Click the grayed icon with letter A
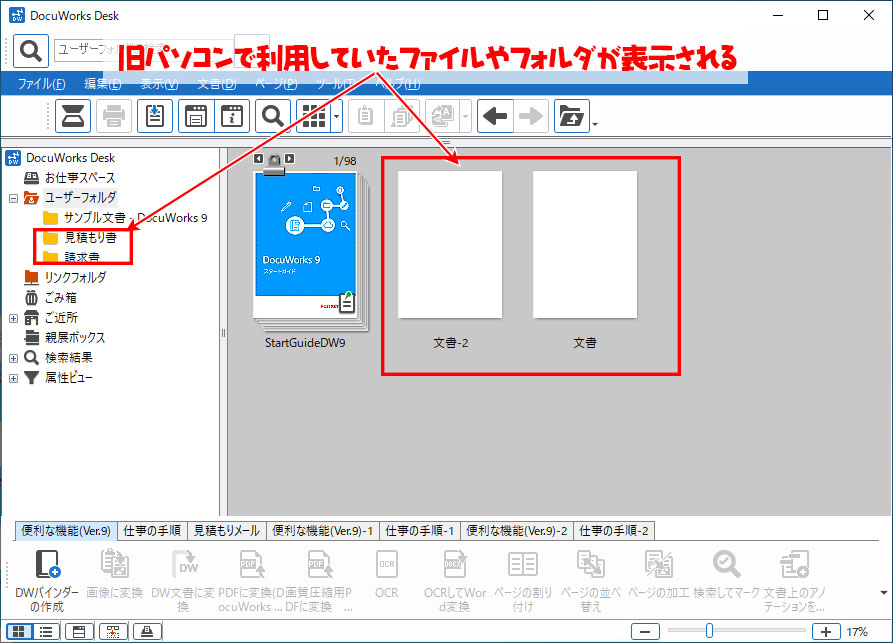893x643 pixels. click(x=443, y=116)
